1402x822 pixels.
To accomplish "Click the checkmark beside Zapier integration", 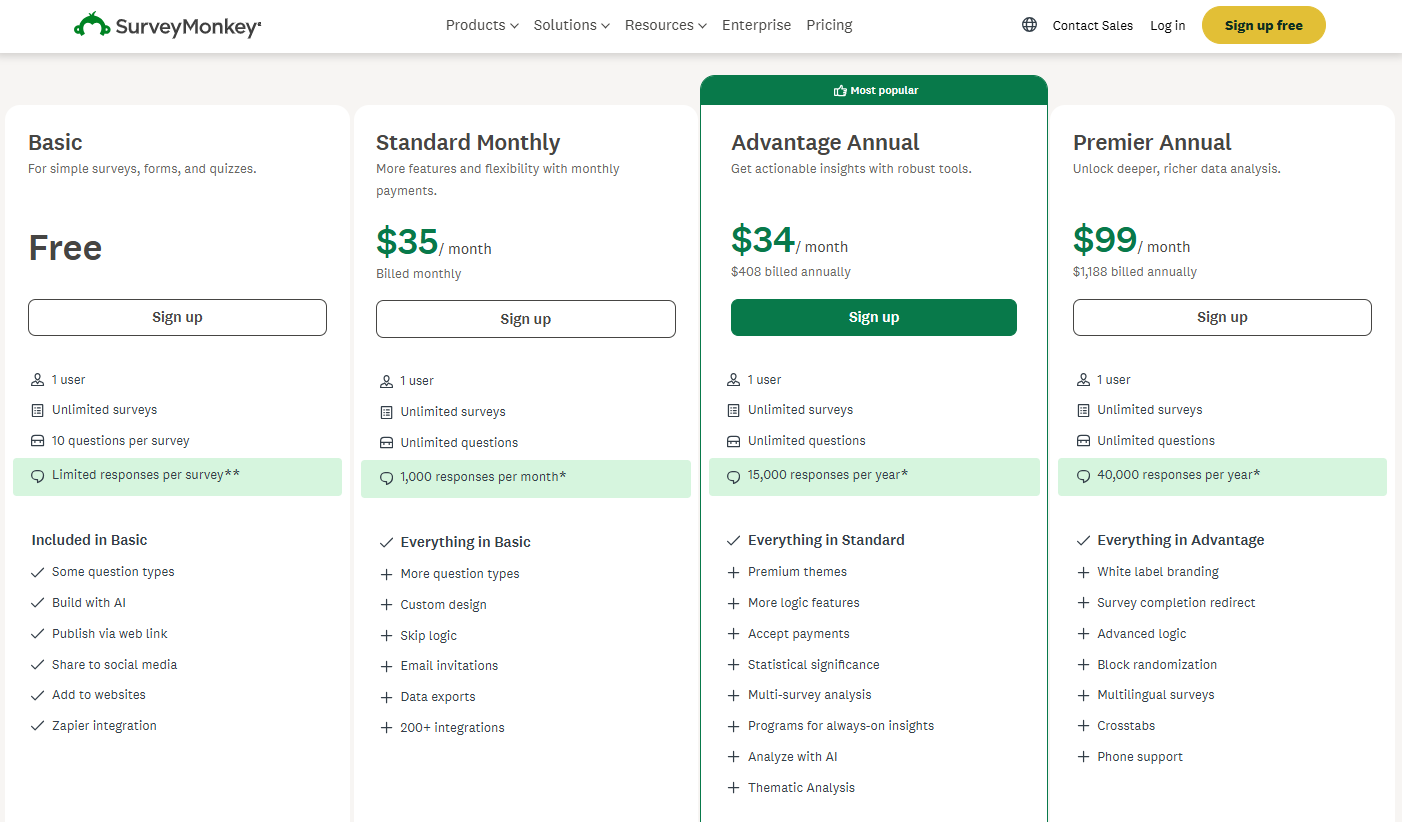I will point(37,726).
